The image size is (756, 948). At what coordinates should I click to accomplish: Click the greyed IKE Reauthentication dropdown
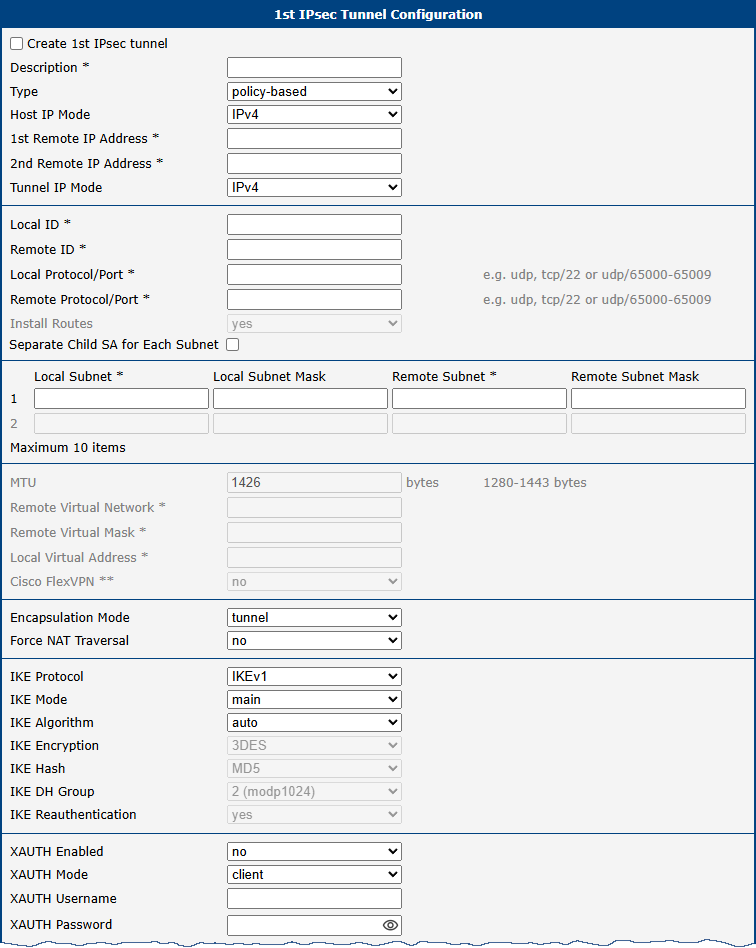[314, 814]
